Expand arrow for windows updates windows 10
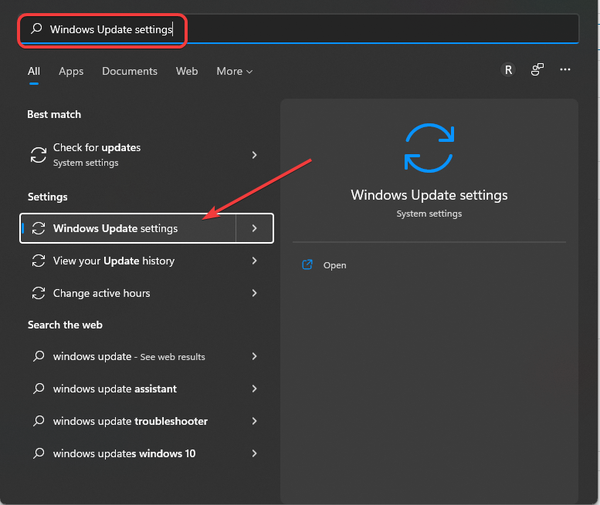Viewport: 600px width, 505px height. (254, 454)
